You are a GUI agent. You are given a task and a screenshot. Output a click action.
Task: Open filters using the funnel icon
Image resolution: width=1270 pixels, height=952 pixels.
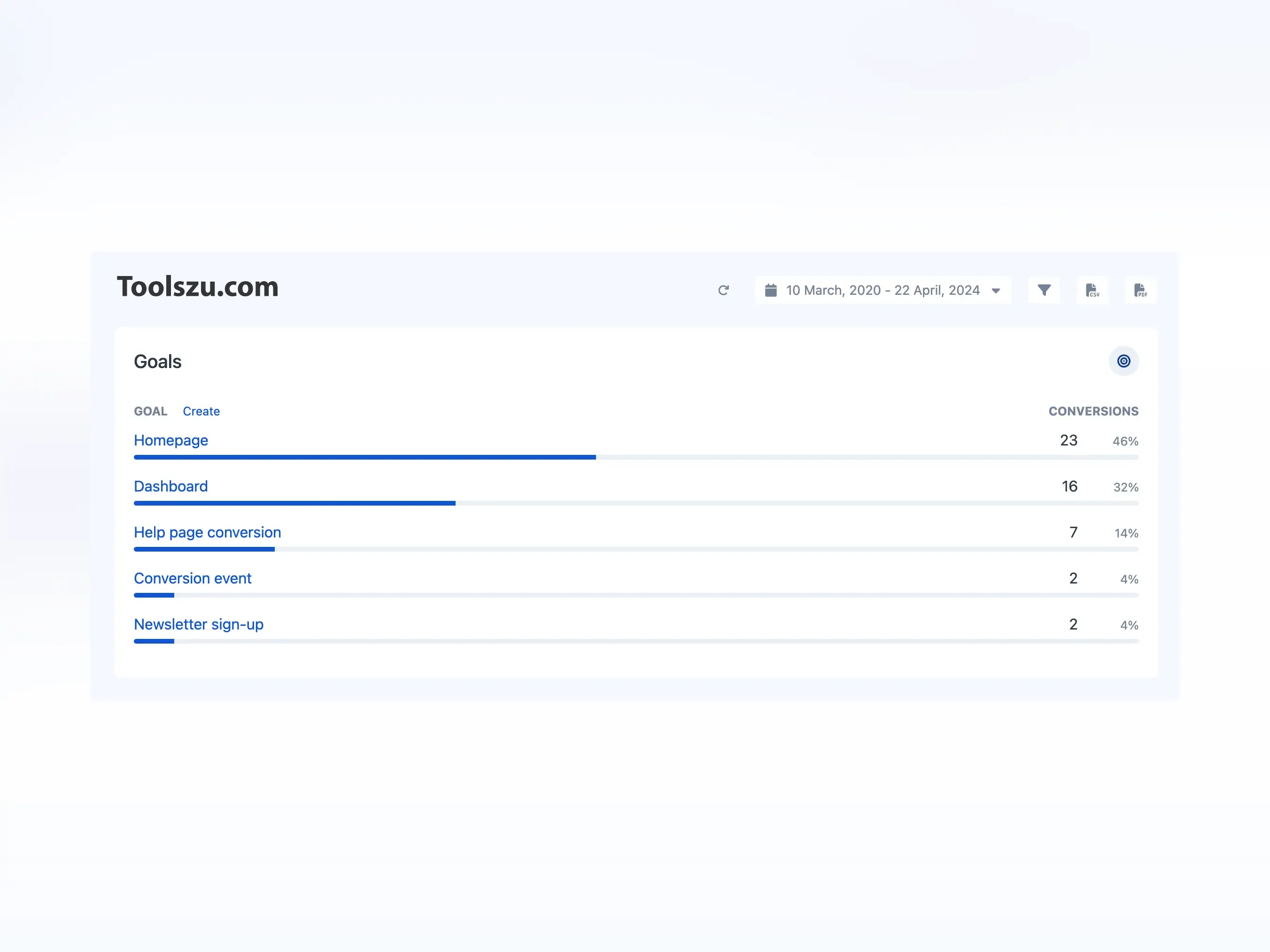(x=1045, y=291)
